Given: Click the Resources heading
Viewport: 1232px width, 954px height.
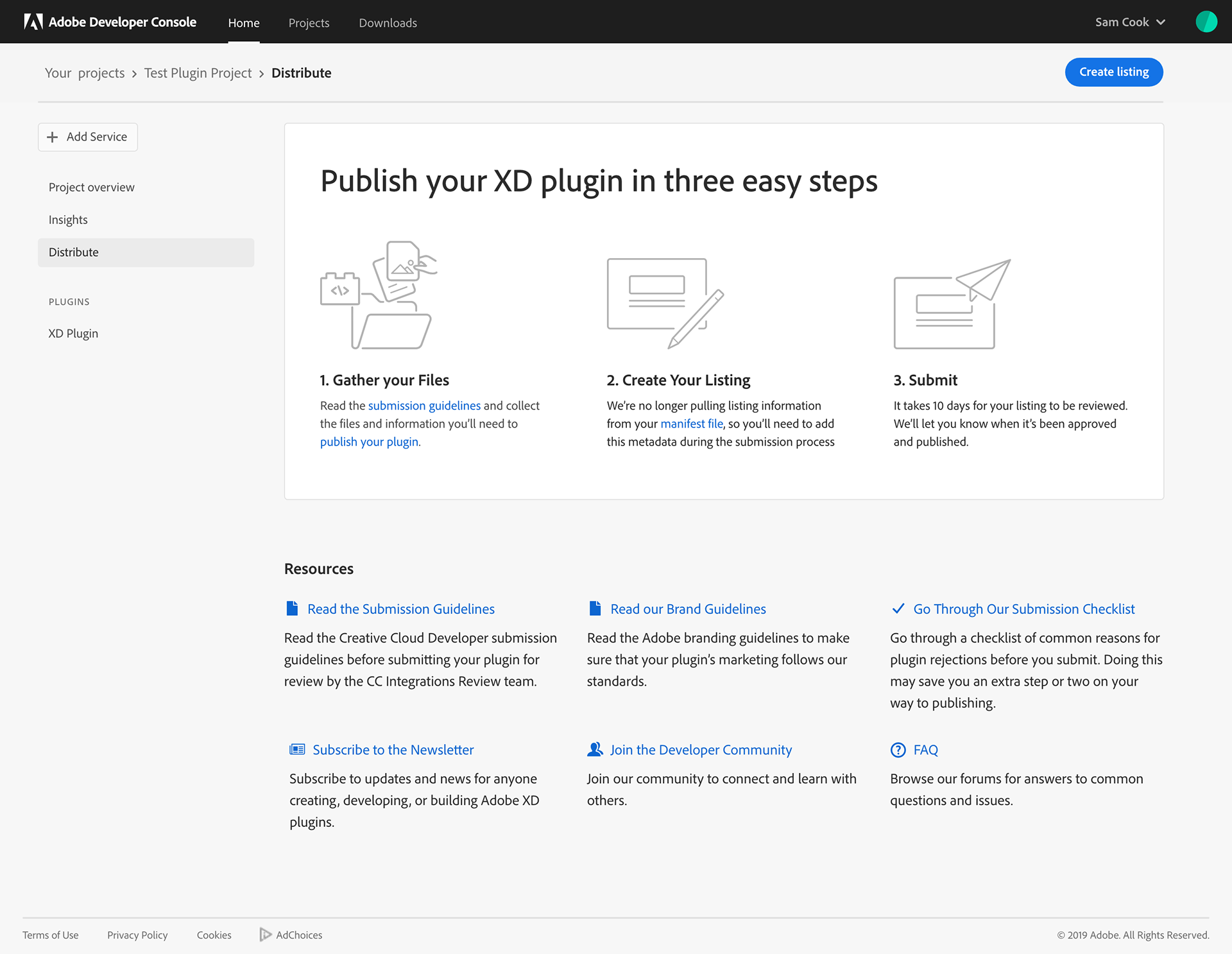Looking at the screenshot, I should 319,569.
